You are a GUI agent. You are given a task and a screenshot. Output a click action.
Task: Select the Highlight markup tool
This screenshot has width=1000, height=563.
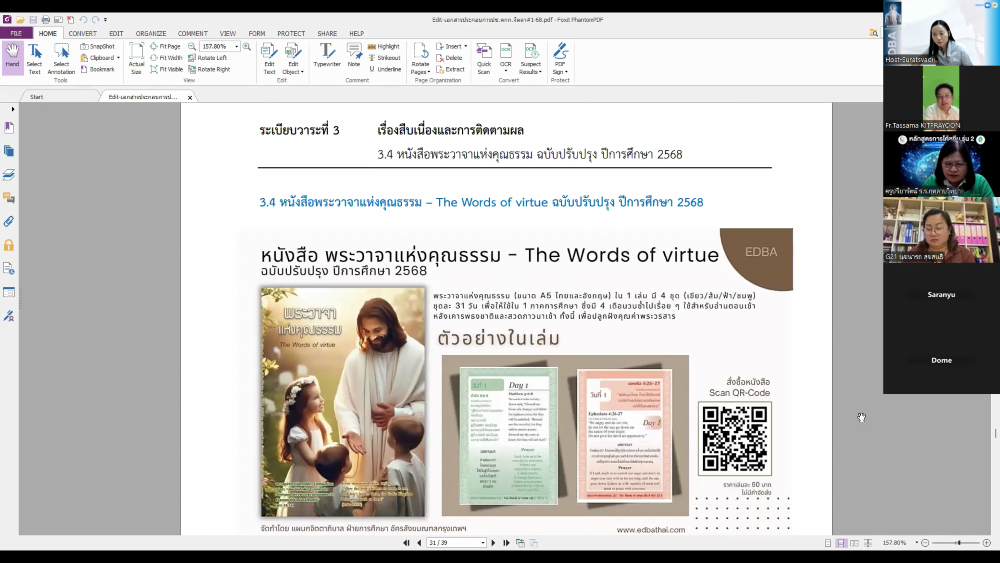384,47
